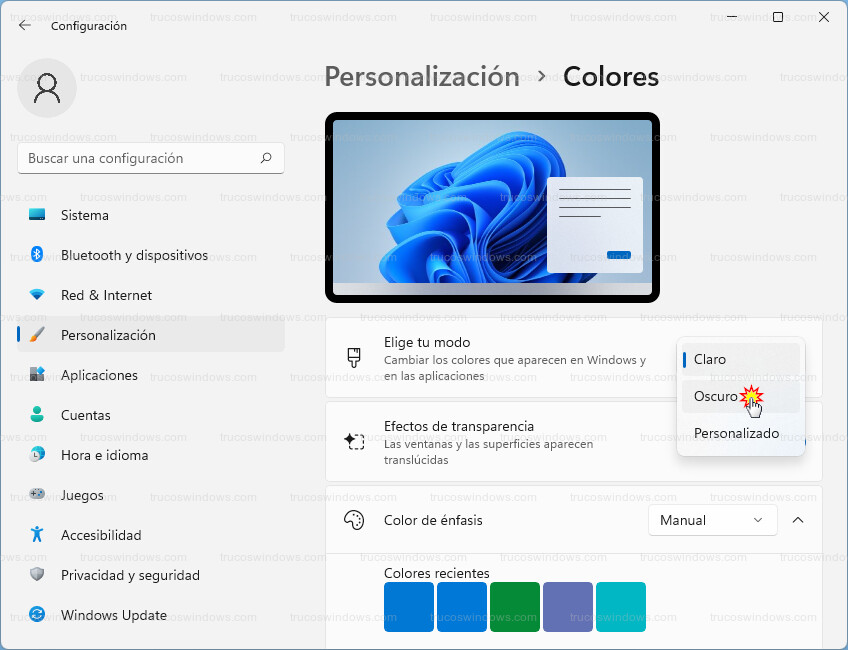Click Personalización breadcrumb link

click(x=422, y=77)
